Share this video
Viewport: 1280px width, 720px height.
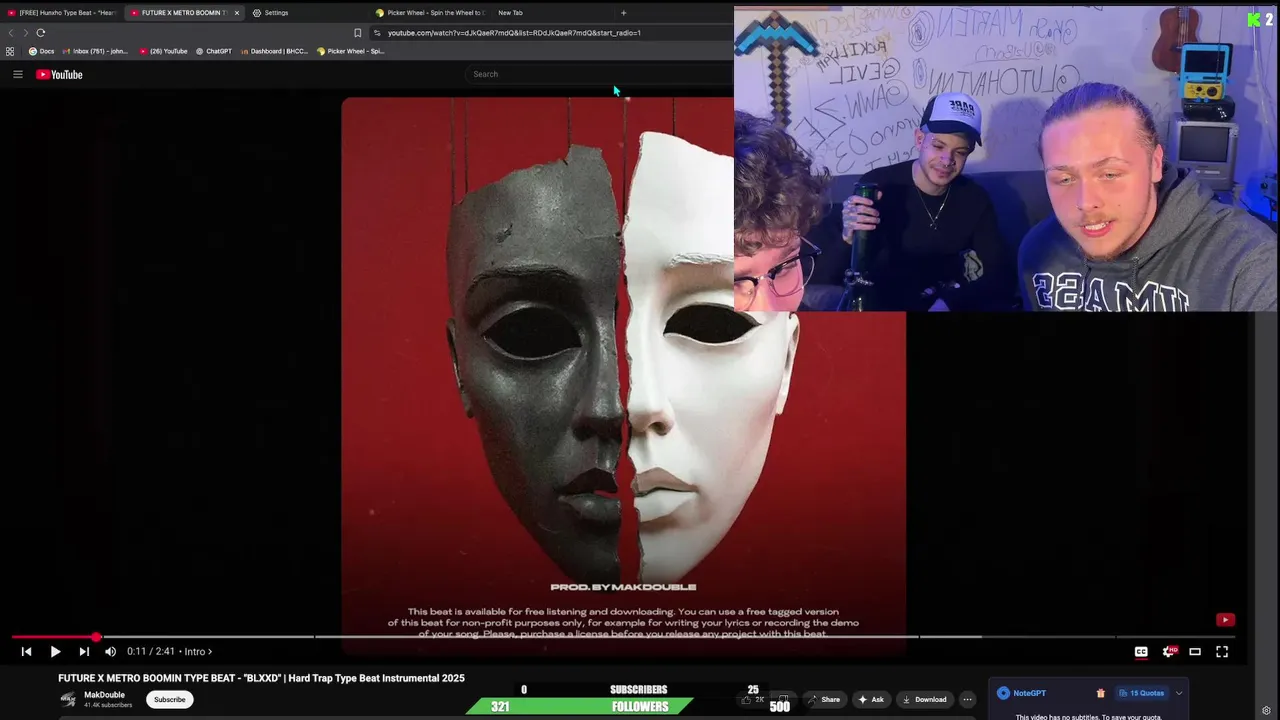pyautogui.click(x=824, y=699)
